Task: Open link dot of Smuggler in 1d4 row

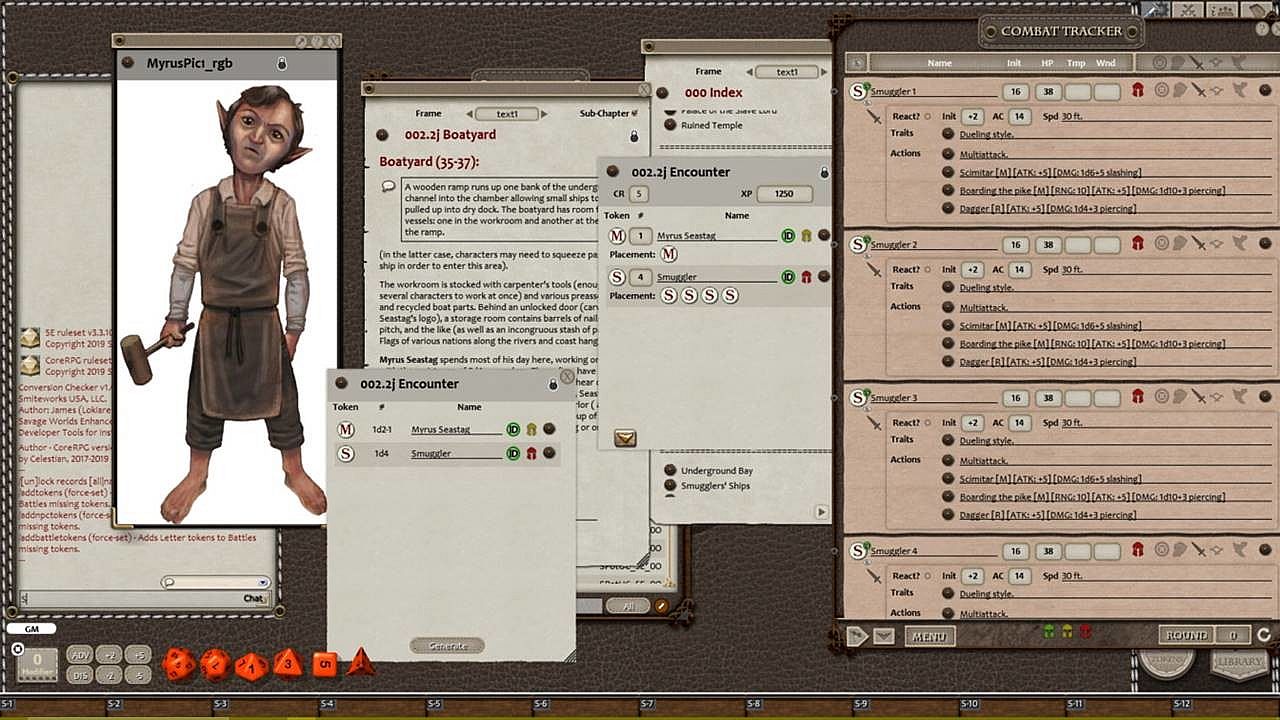Action: 549,453
